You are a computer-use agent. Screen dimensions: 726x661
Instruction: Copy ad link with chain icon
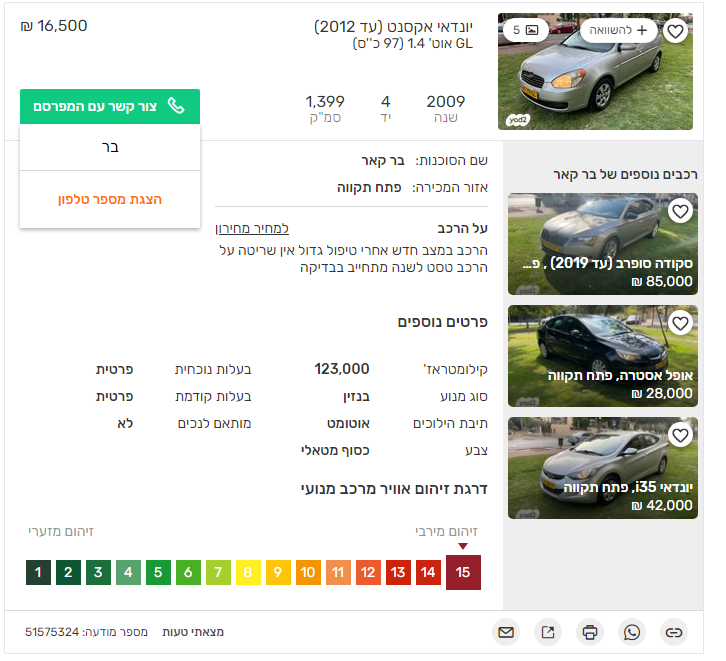coord(674,632)
